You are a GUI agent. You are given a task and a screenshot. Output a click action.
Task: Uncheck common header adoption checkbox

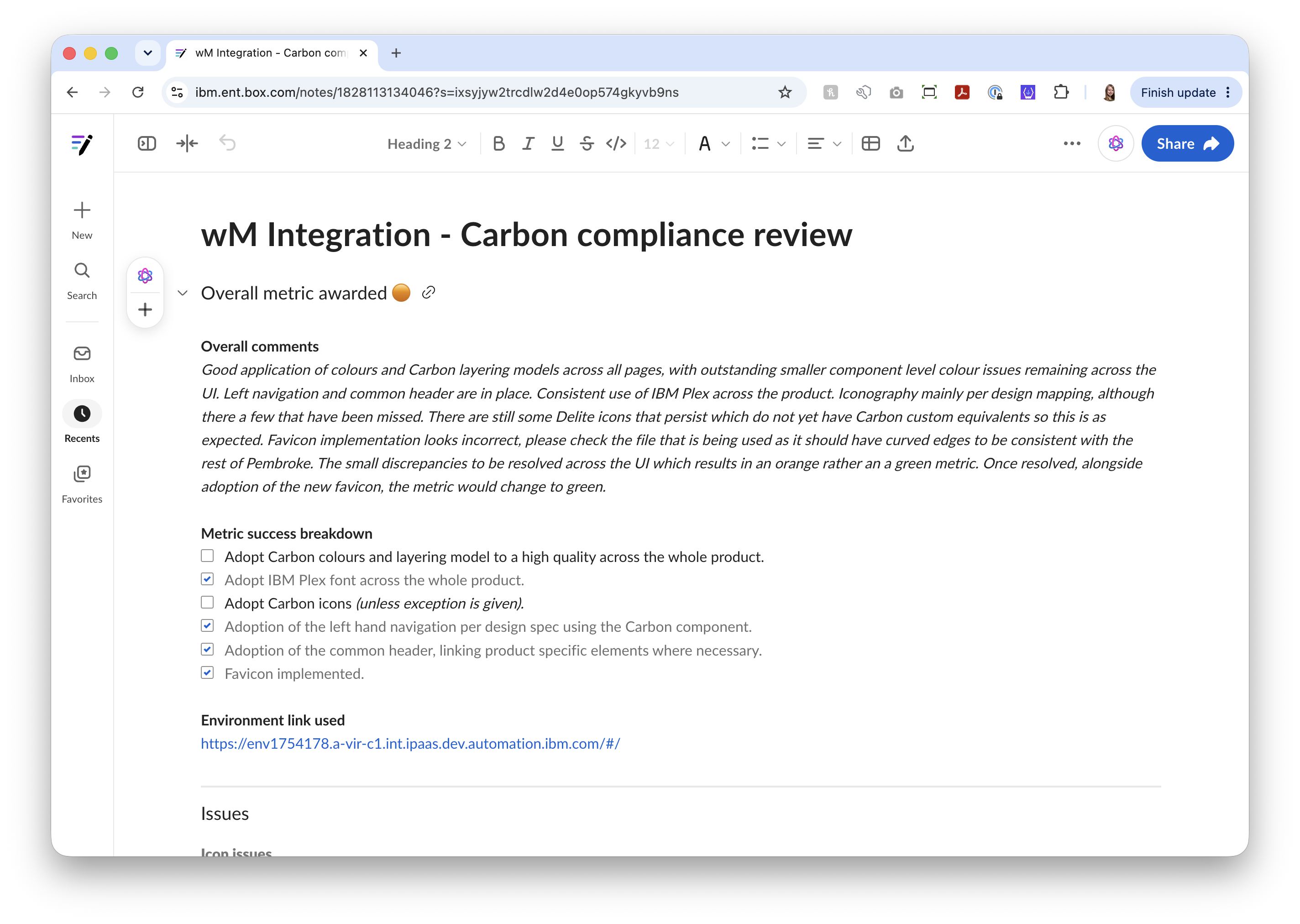click(x=208, y=649)
